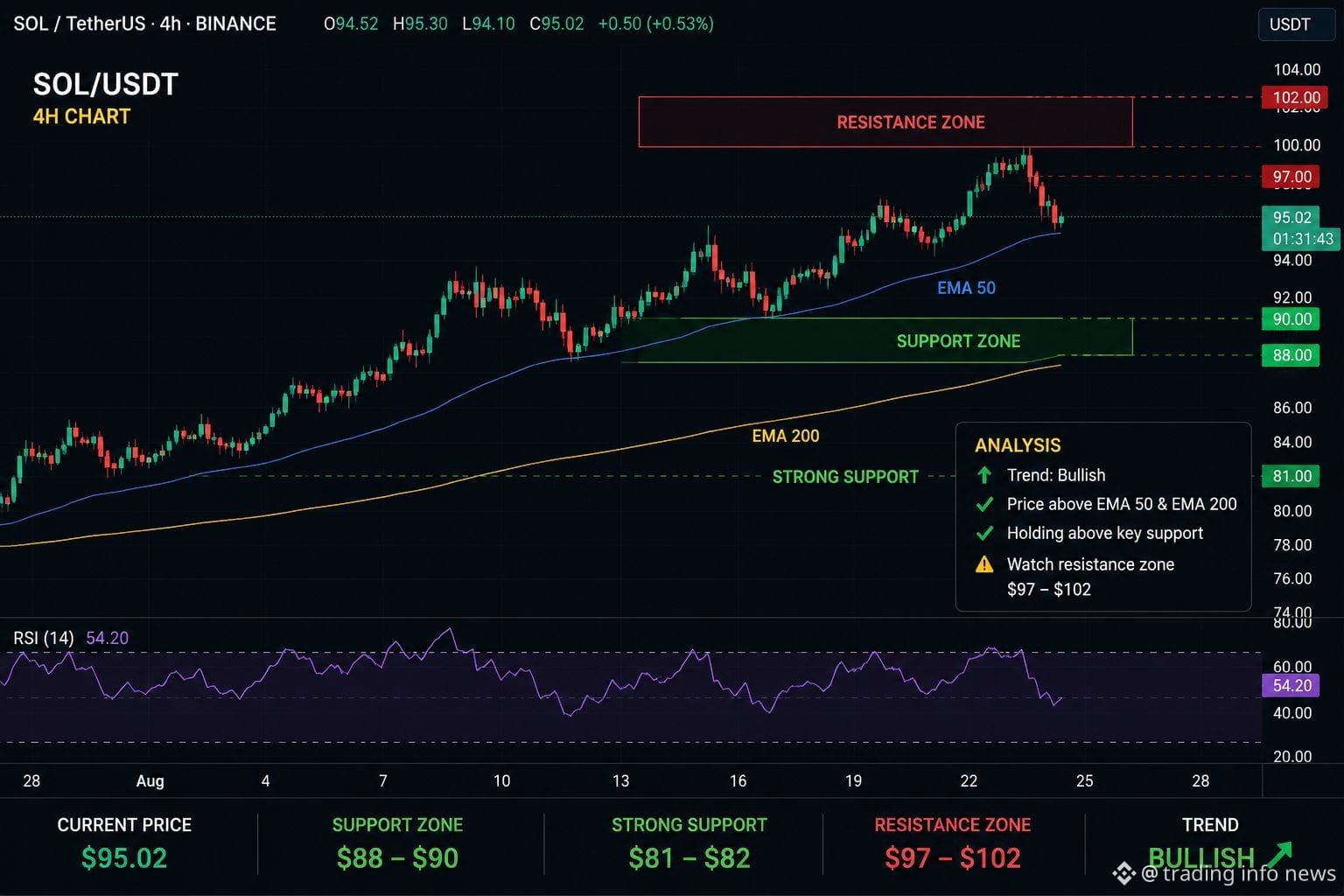
Task: Click the red RESISTANCE ZONE box on the chart
Action: tap(885, 122)
